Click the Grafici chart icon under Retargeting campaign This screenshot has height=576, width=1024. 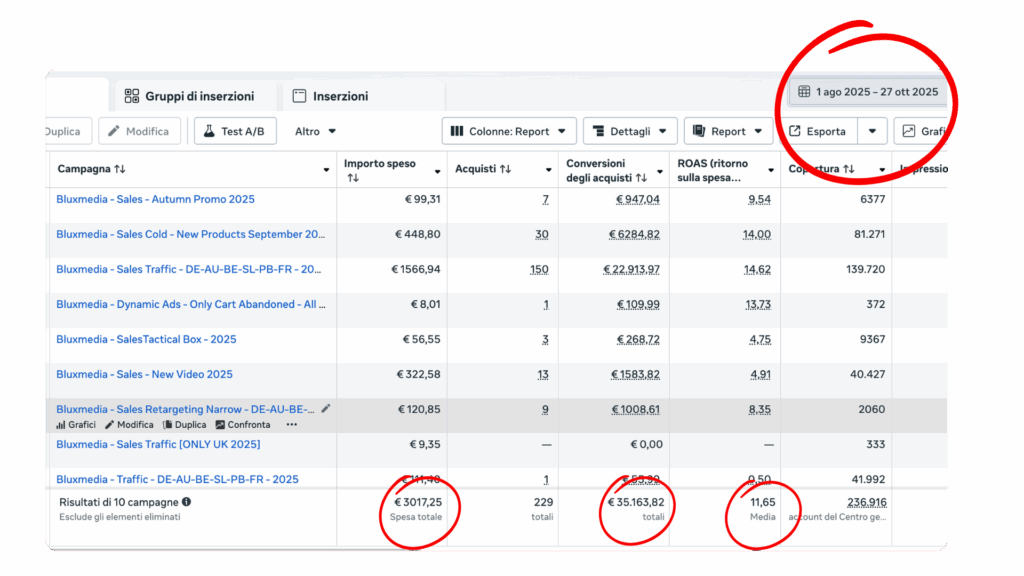[61, 425]
